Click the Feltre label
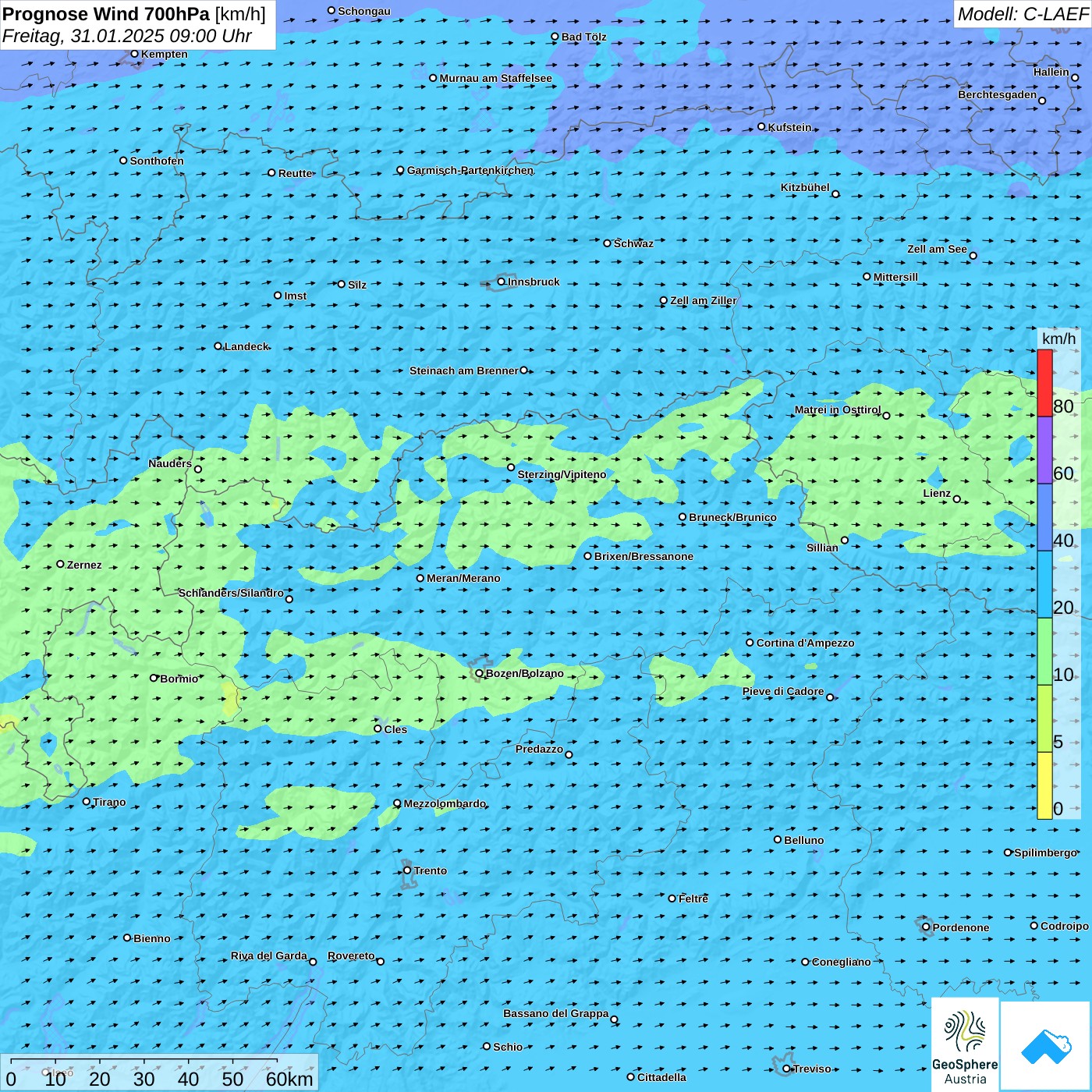 (693, 899)
